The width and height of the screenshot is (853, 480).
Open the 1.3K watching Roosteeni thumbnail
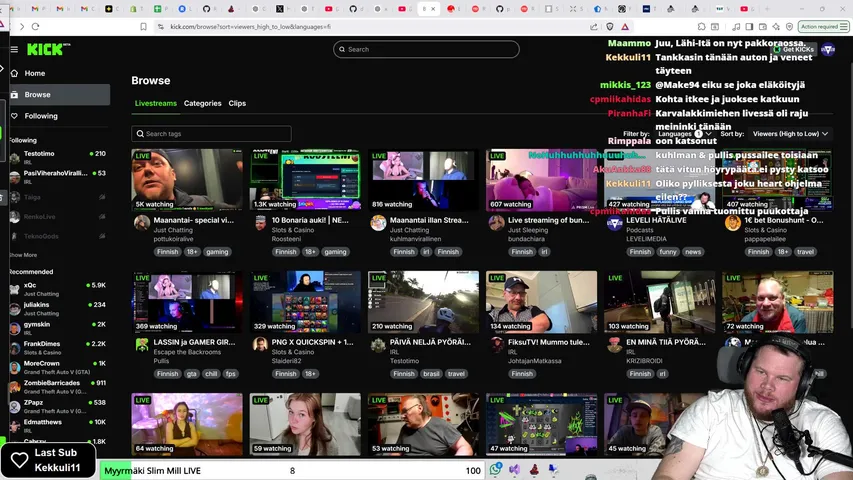pos(305,180)
